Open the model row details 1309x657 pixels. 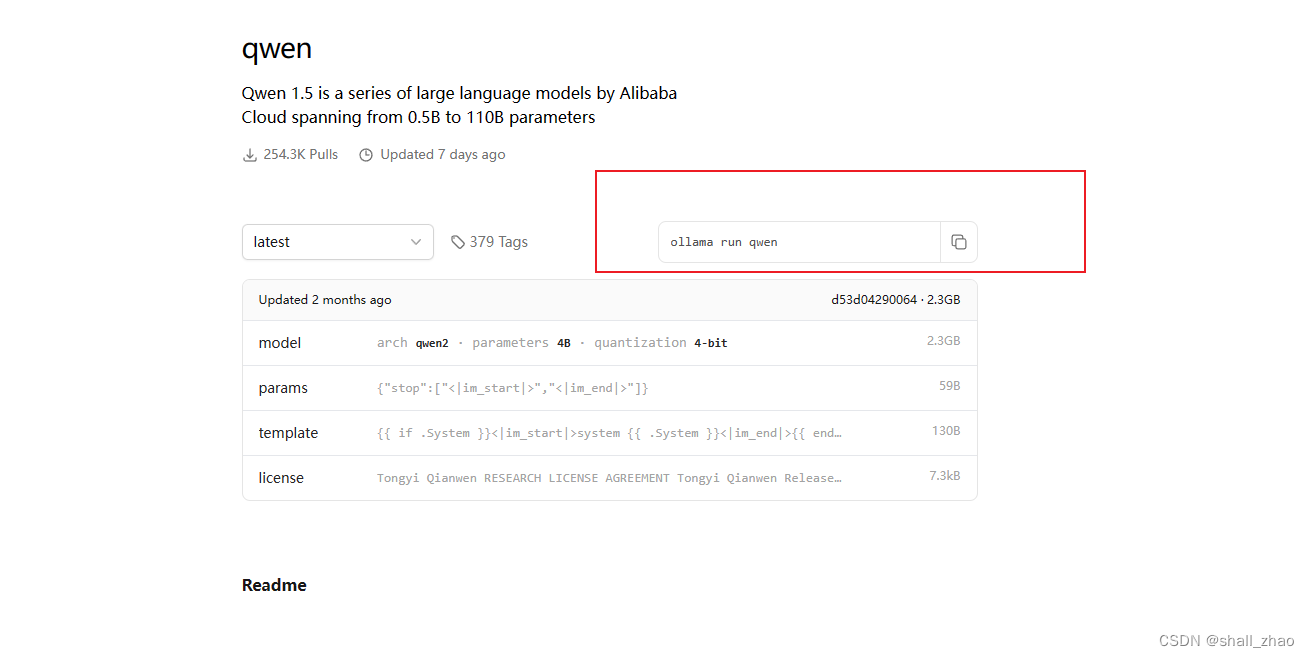tap(609, 343)
